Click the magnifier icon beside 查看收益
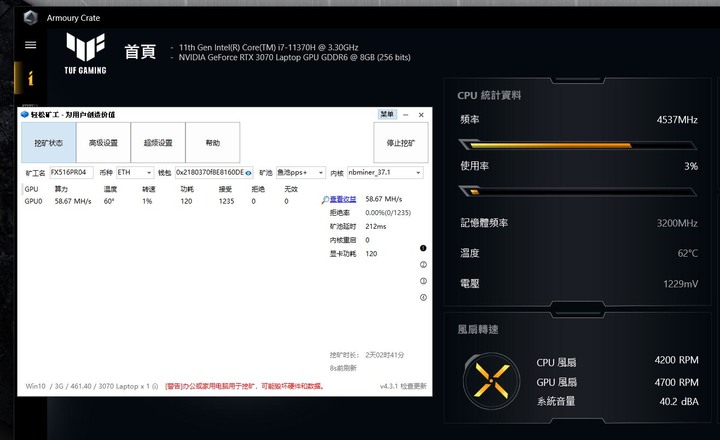 pyautogui.click(x=325, y=199)
